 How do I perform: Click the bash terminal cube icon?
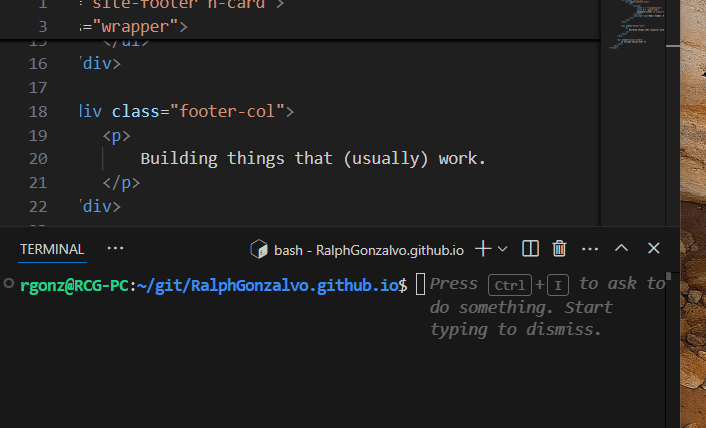(x=258, y=249)
